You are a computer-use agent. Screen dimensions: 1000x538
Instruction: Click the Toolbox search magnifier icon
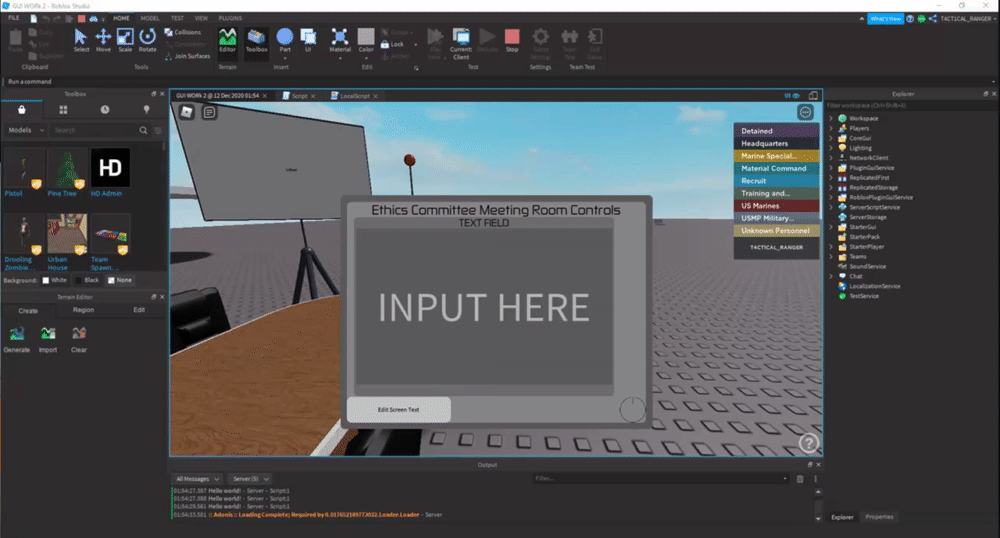pos(143,130)
